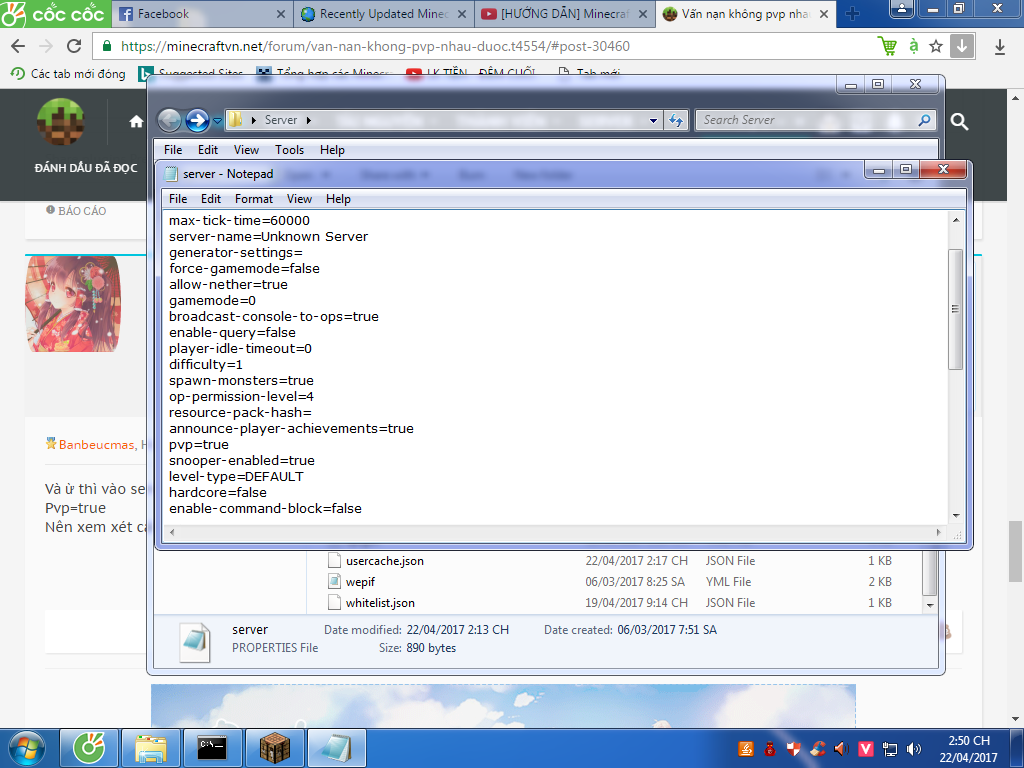Open Notepad Format menu
Screen dimensions: 1024x768
tap(253, 199)
